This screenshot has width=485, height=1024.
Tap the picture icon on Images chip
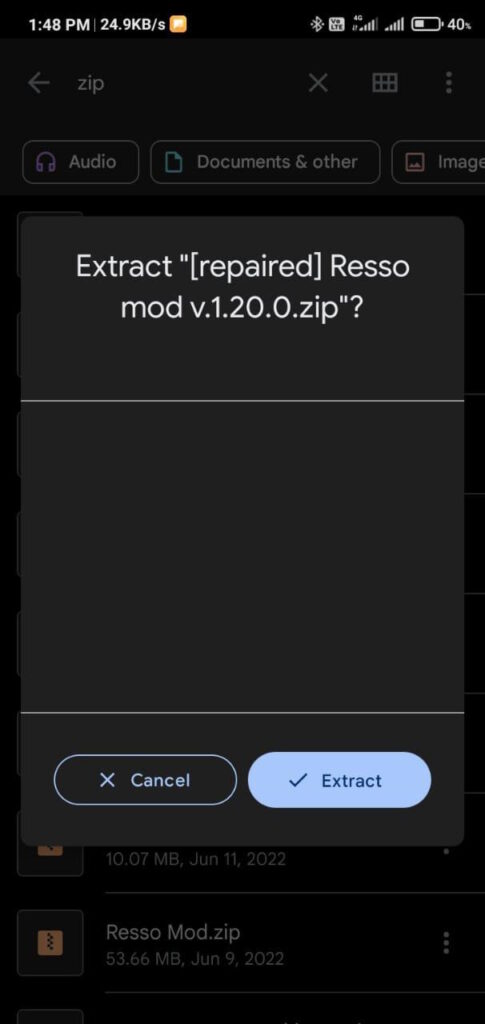[x=415, y=162]
